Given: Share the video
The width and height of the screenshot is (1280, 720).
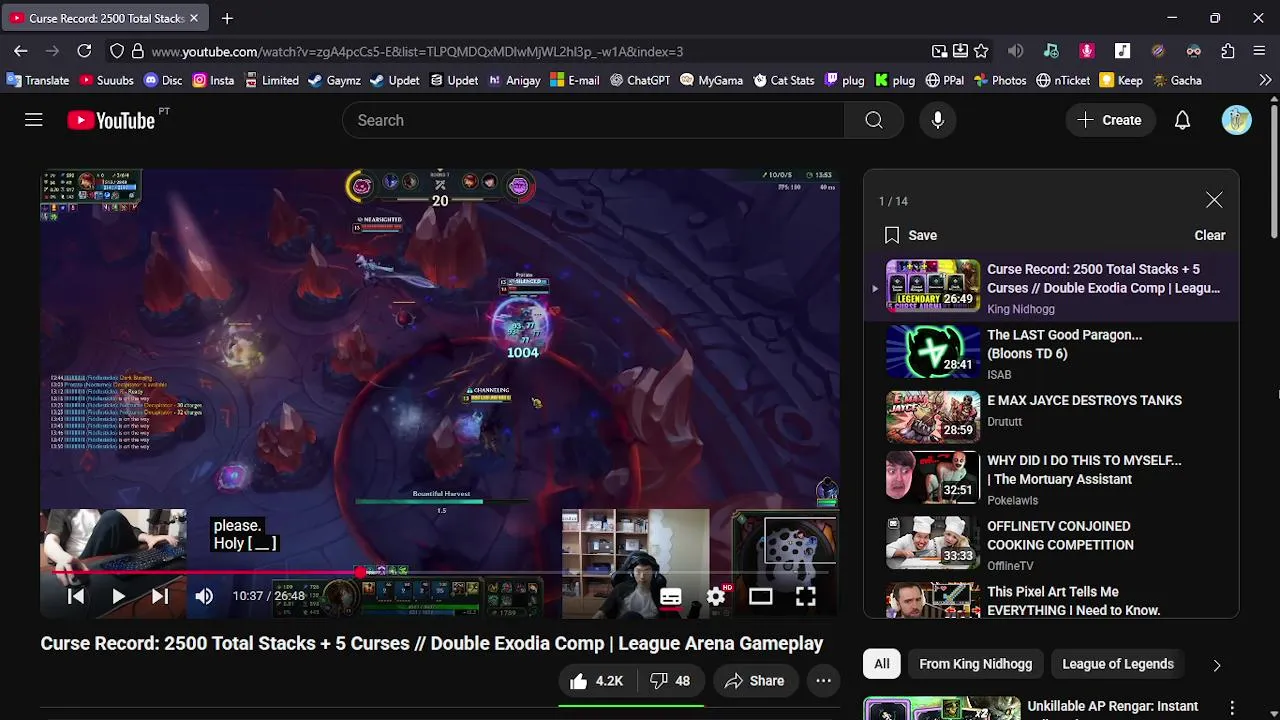Looking at the screenshot, I should tap(755, 681).
